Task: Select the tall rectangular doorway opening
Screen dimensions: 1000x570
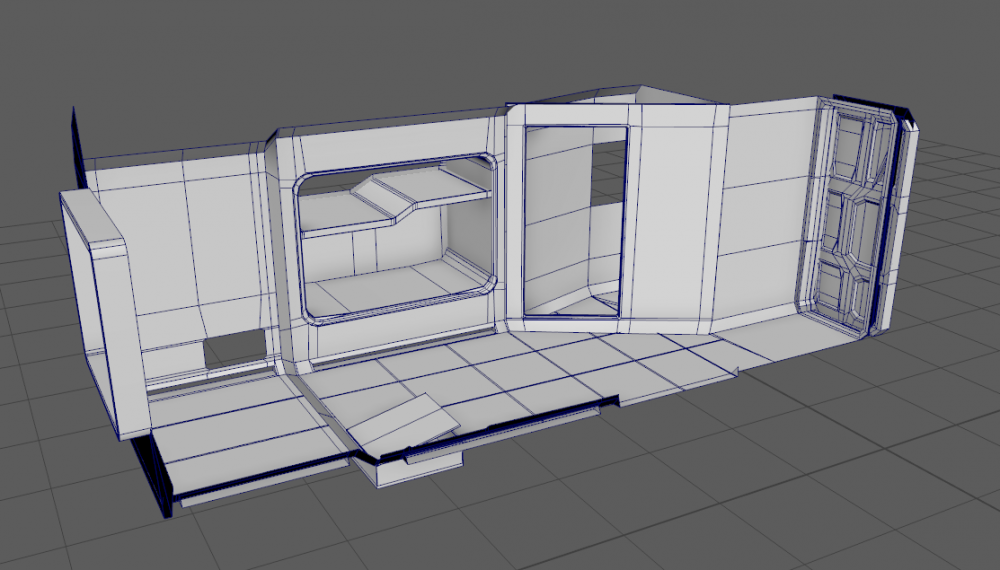Action: [574, 221]
